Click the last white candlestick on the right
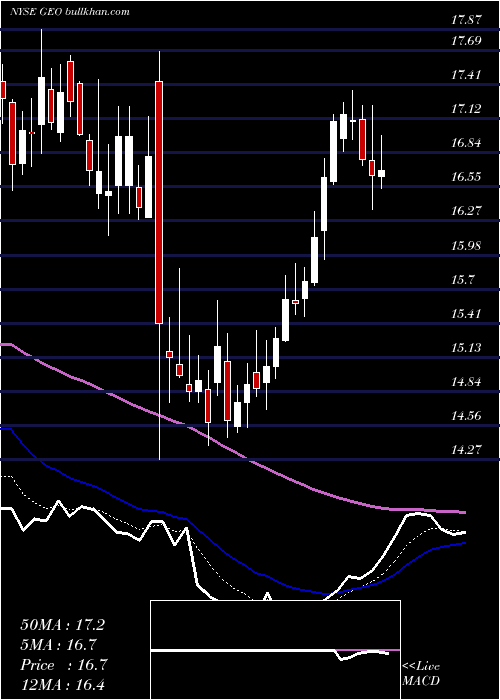Image resolution: width=500 pixels, height=700 pixels. (382, 173)
